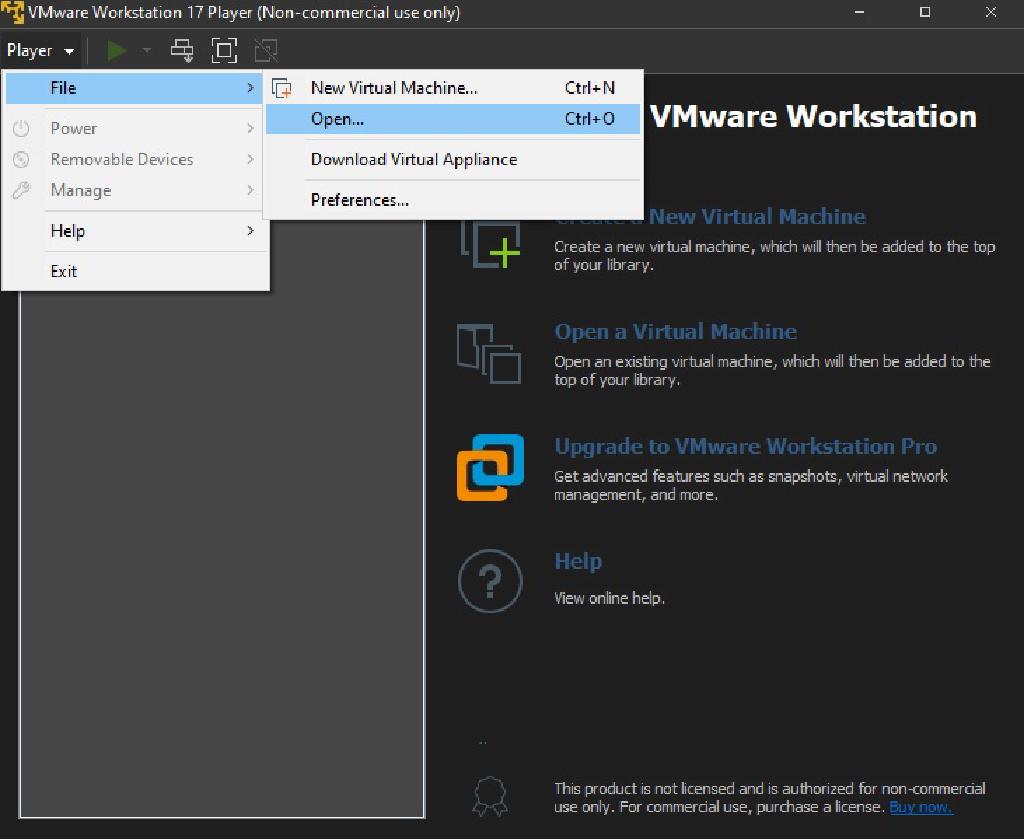Image resolution: width=1024 pixels, height=839 pixels.
Task: Click the Help question mark icon
Action: pyautogui.click(x=490, y=581)
